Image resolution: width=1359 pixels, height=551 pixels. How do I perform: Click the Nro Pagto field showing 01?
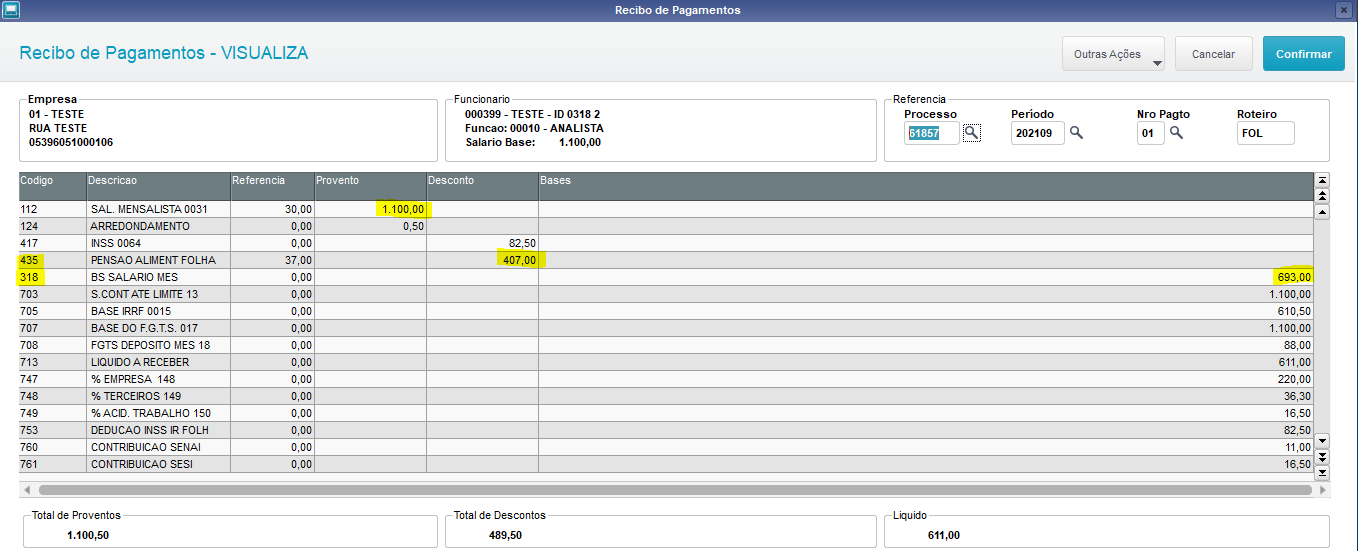(1151, 133)
